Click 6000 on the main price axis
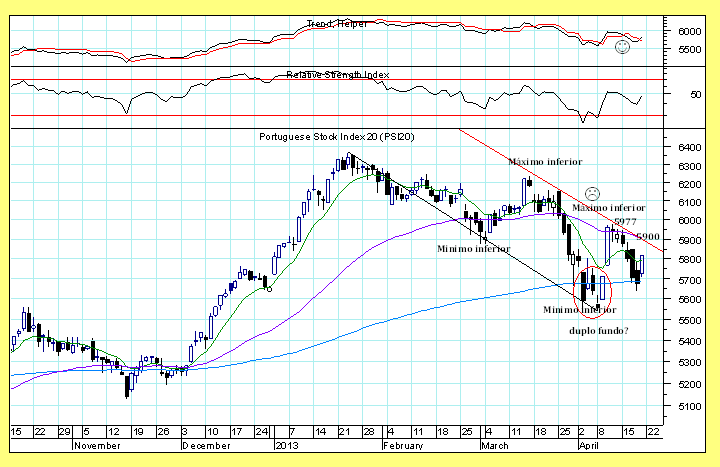Screen dimensions: 720x467 (690, 220)
